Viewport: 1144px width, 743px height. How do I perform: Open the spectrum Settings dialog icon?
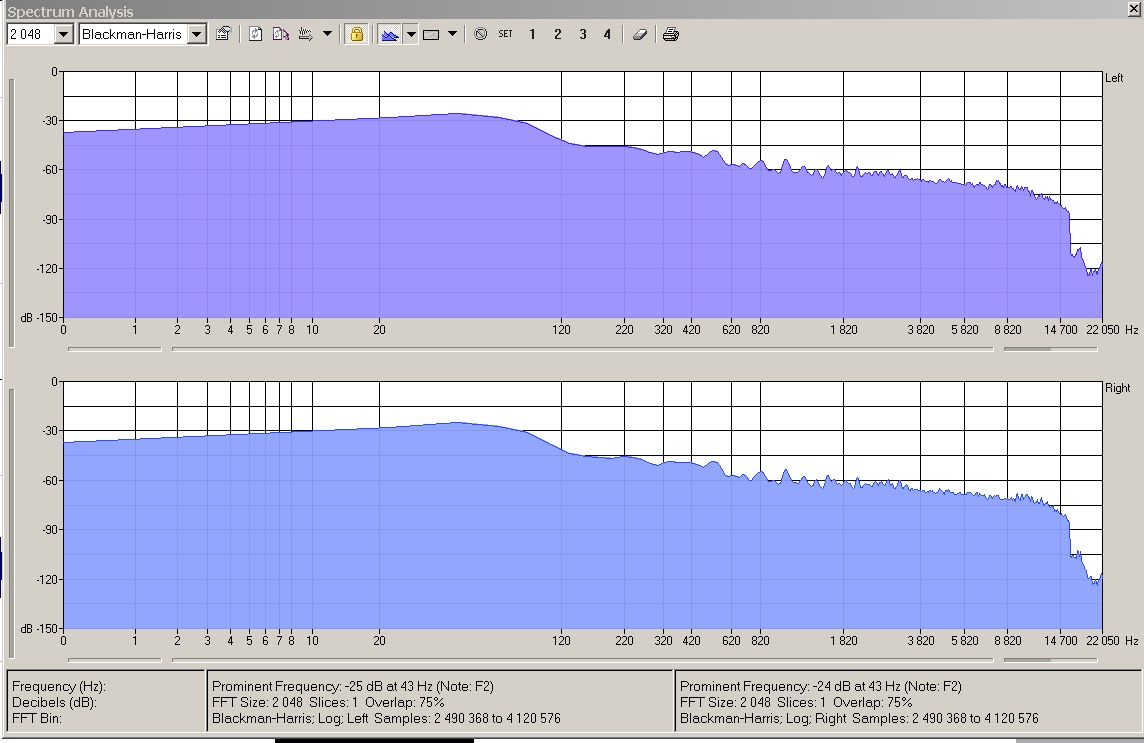(223, 34)
